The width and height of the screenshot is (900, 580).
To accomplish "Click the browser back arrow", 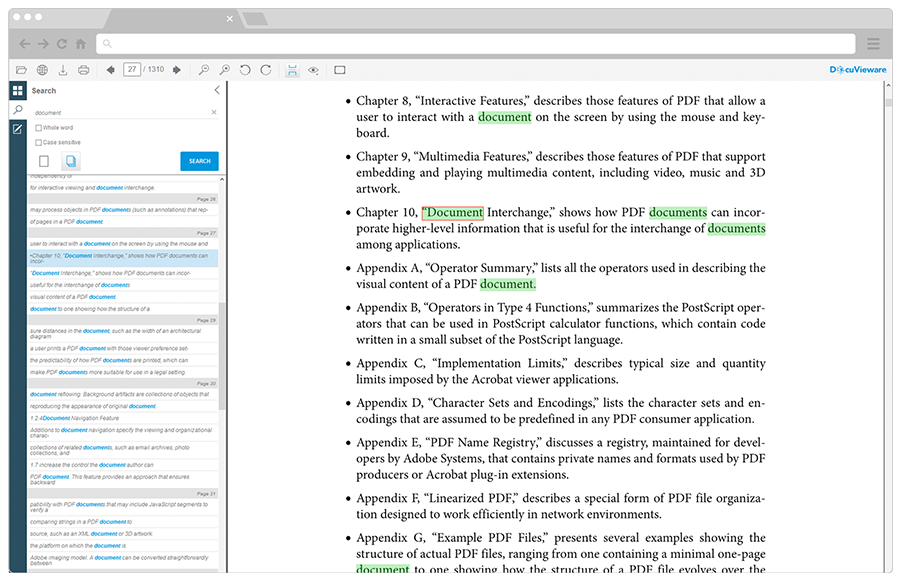I will point(25,44).
